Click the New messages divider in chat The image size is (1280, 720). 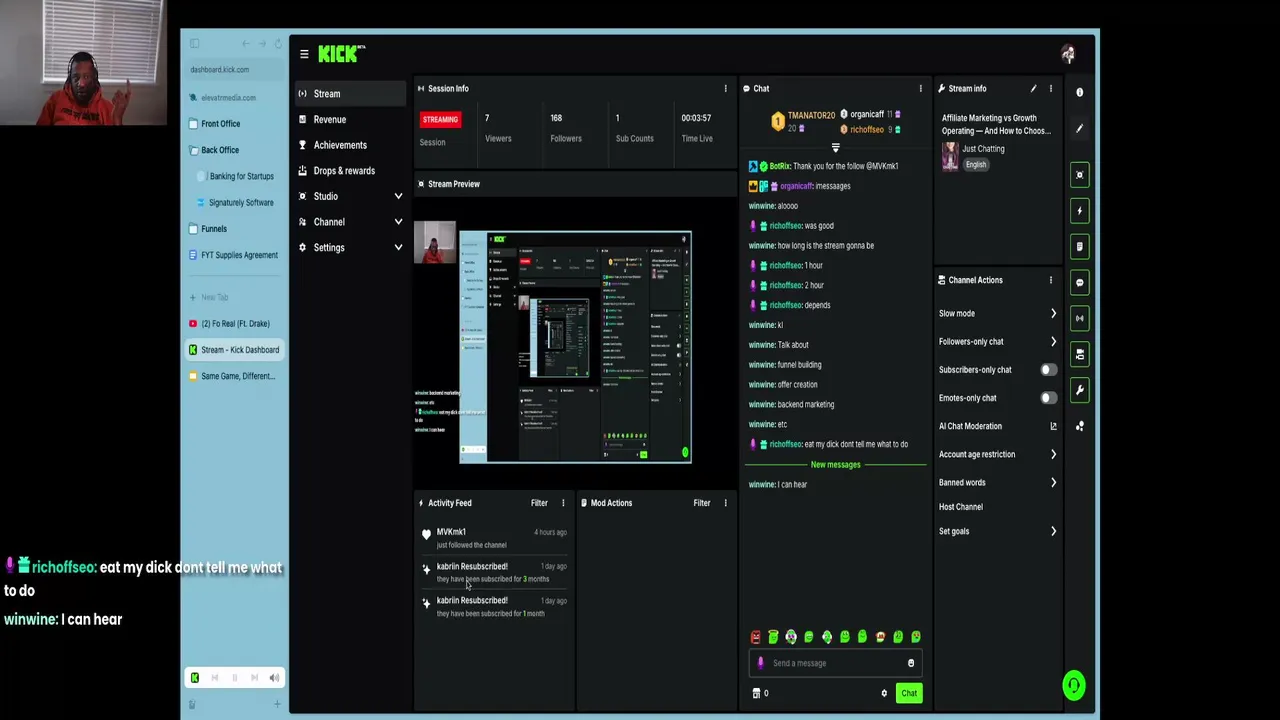835,465
